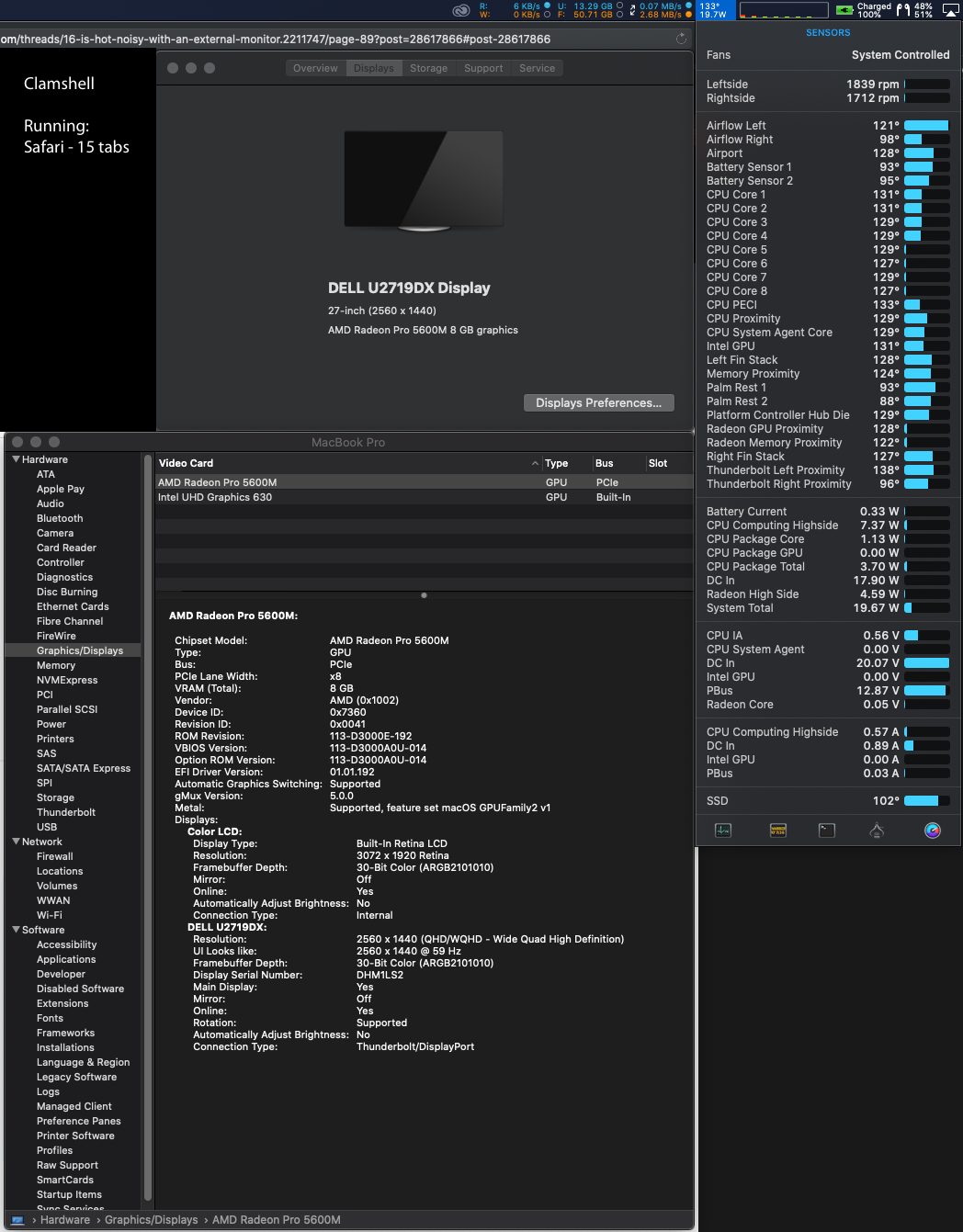Click the battery Charged 100% menu icon

coord(864,10)
